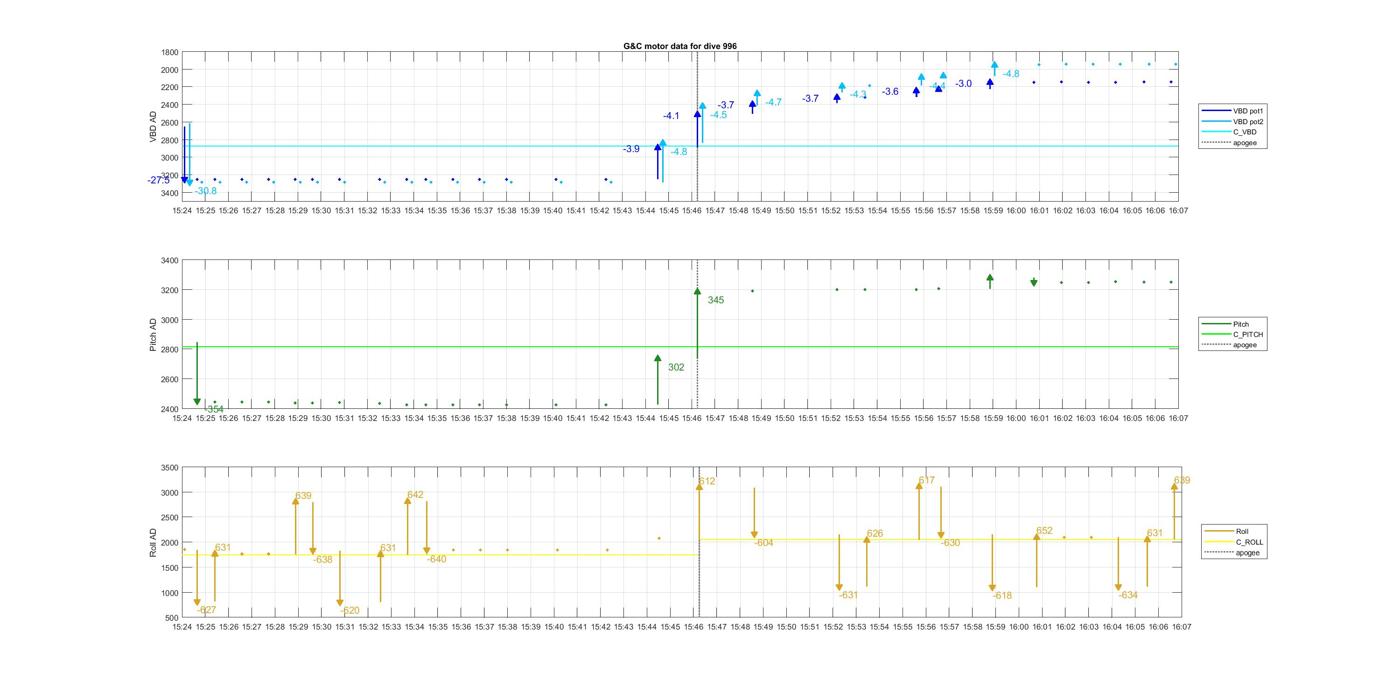Image resolution: width=1400 pixels, height=693 pixels.
Task: Click the '-638' roll data label
Action: (323, 560)
